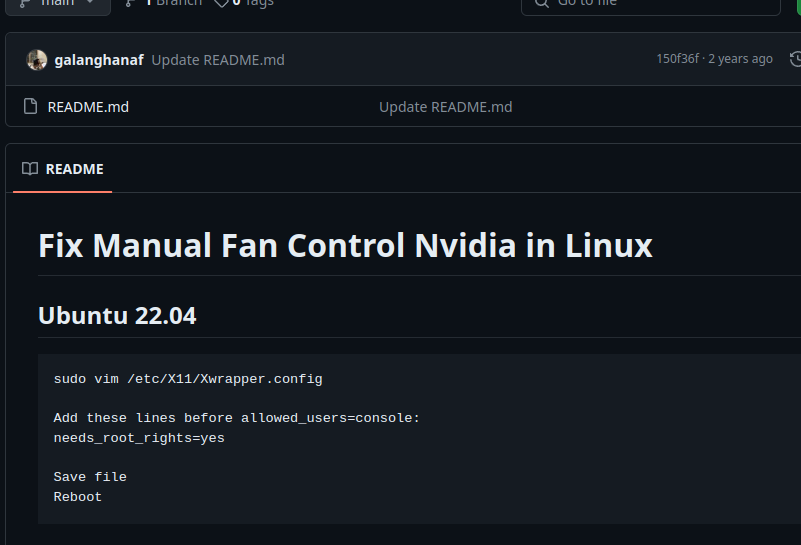This screenshot has width=801, height=545.
Task: Open the README.md row's commit message
Action: (445, 107)
